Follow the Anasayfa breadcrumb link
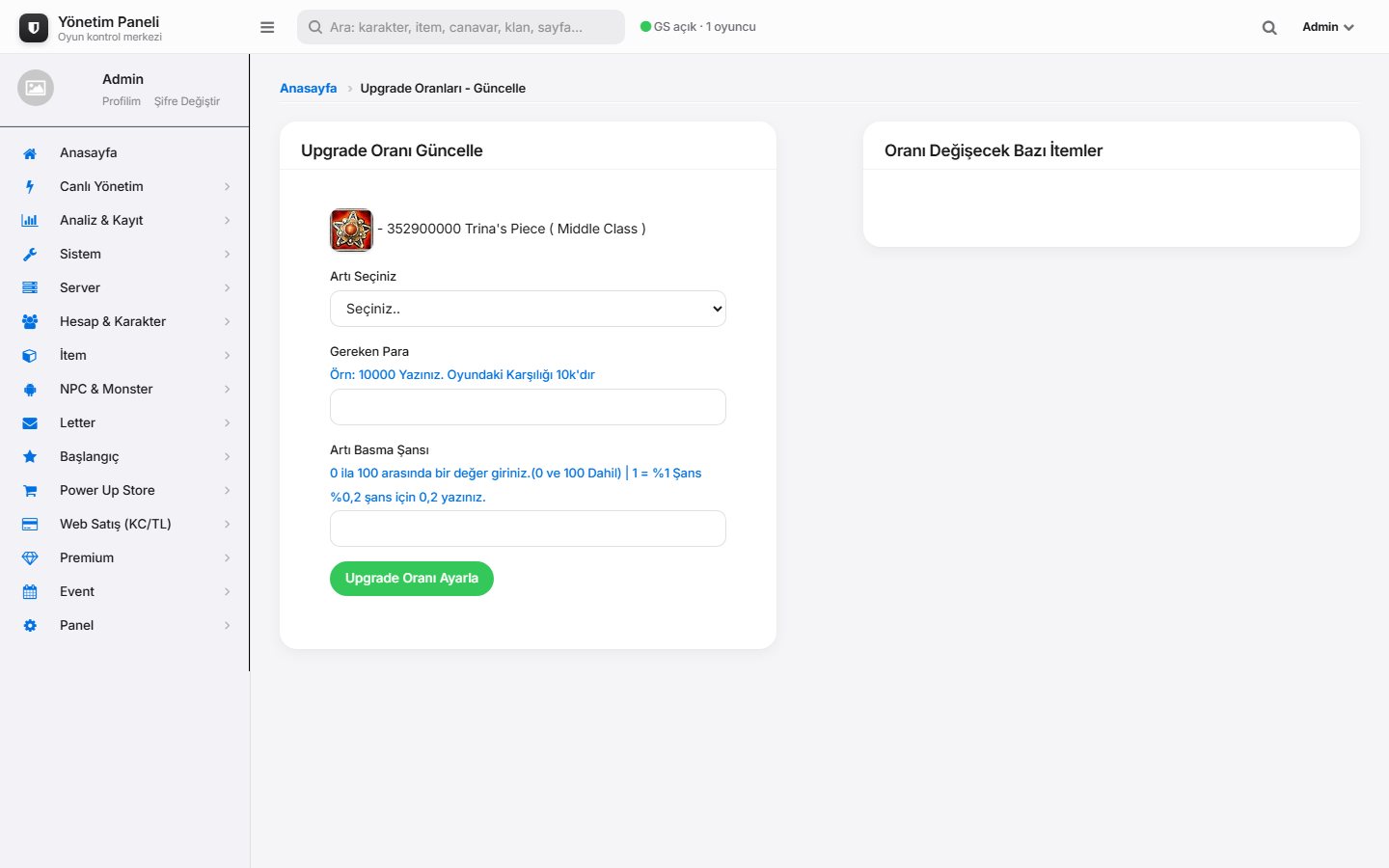The width and height of the screenshot is (1389, 868). 309,88
